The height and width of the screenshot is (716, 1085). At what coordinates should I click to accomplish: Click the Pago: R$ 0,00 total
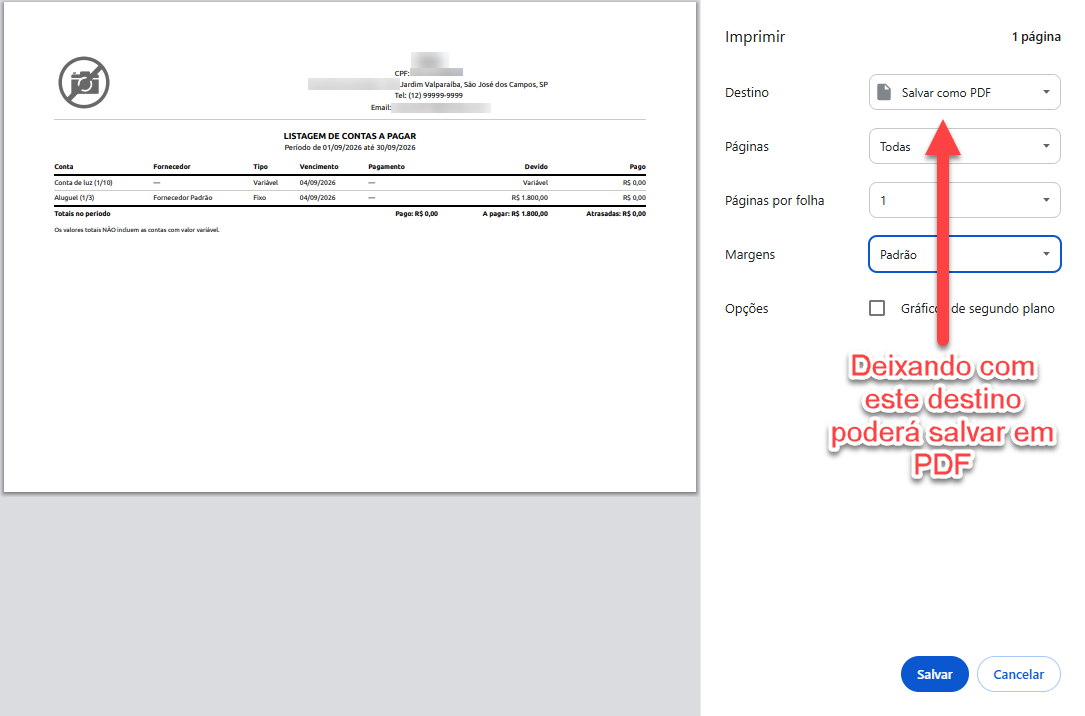417,214
